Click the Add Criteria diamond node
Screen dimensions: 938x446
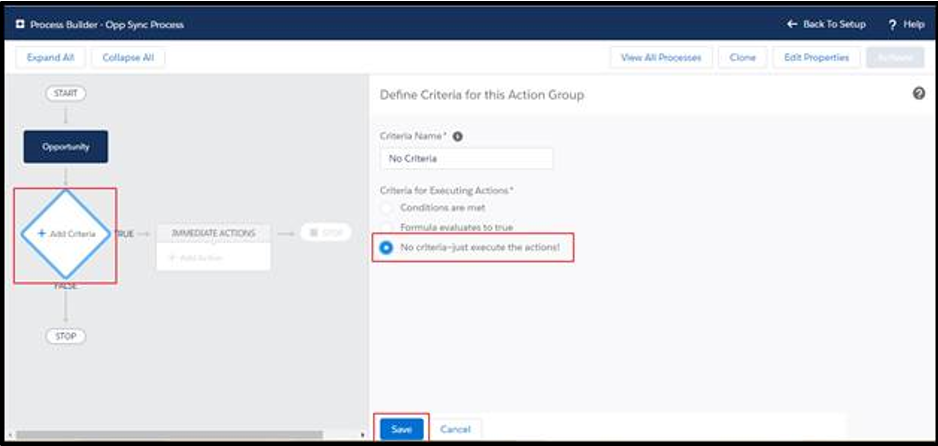pyautogui.click(x=66, y=233)
